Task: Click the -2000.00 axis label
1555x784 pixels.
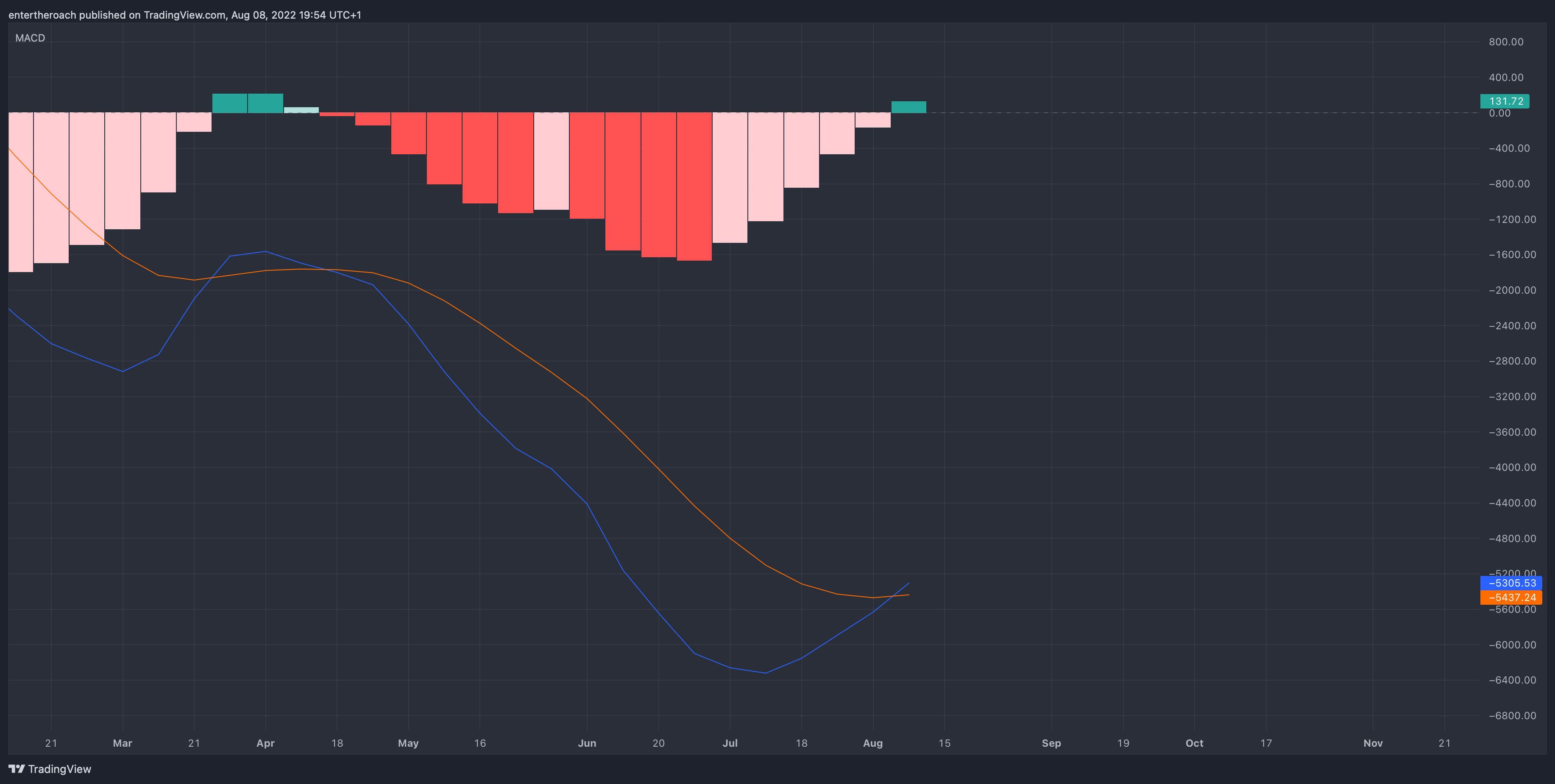Action: (x=1512, y=290)
